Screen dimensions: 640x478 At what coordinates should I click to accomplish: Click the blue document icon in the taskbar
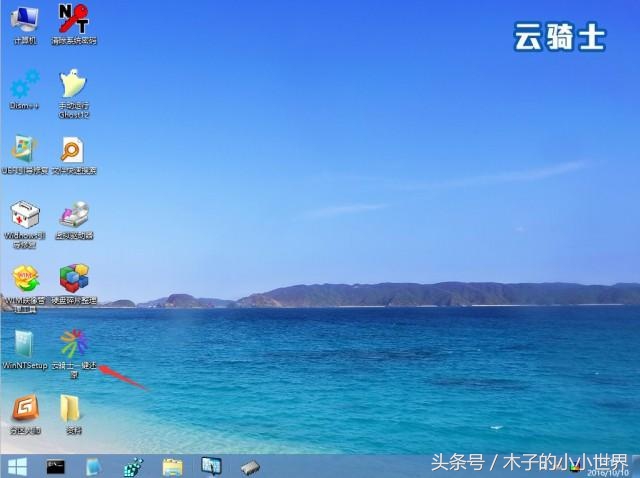pos(94,466)
